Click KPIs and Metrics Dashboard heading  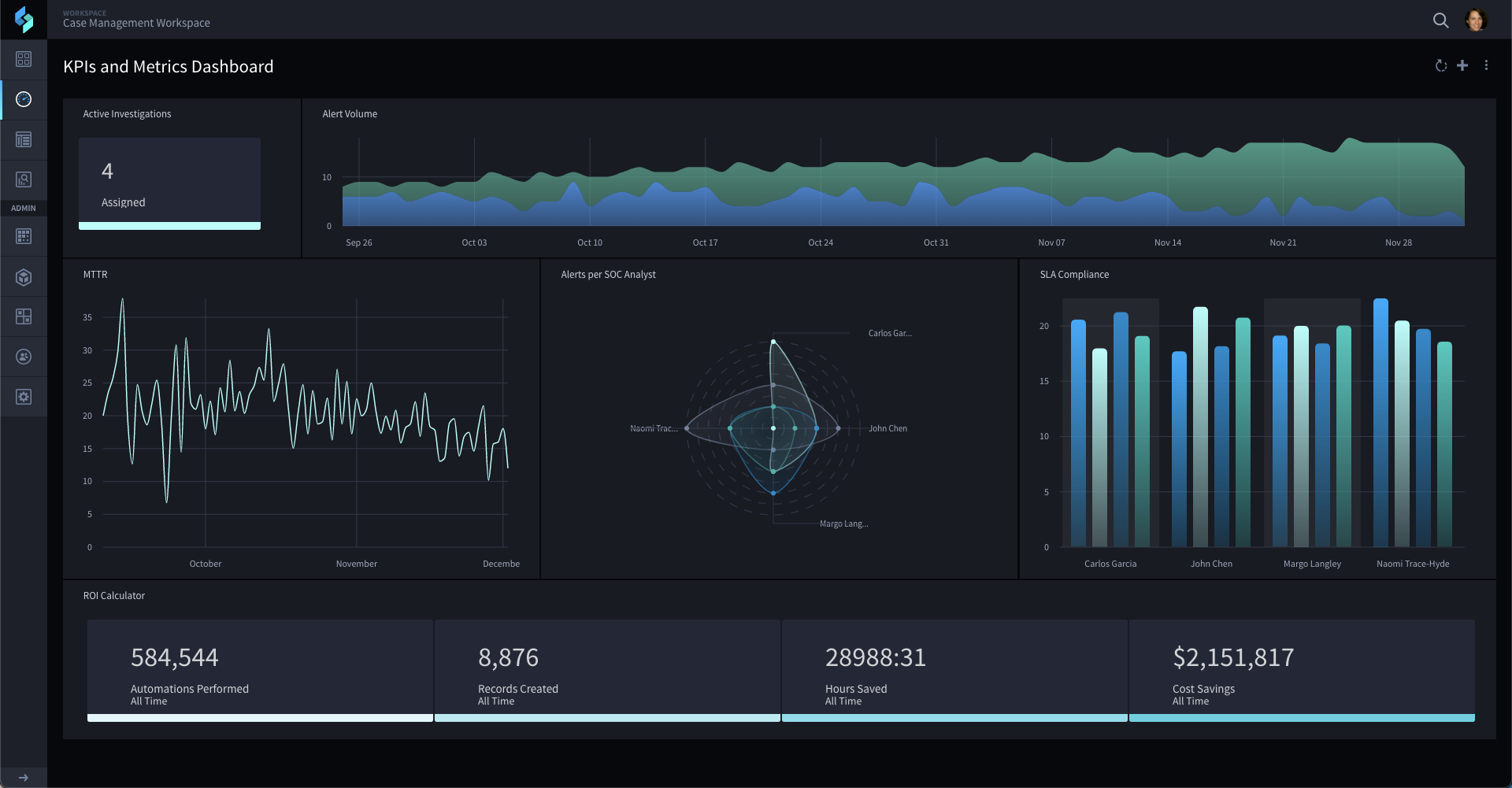pos(169,67)
